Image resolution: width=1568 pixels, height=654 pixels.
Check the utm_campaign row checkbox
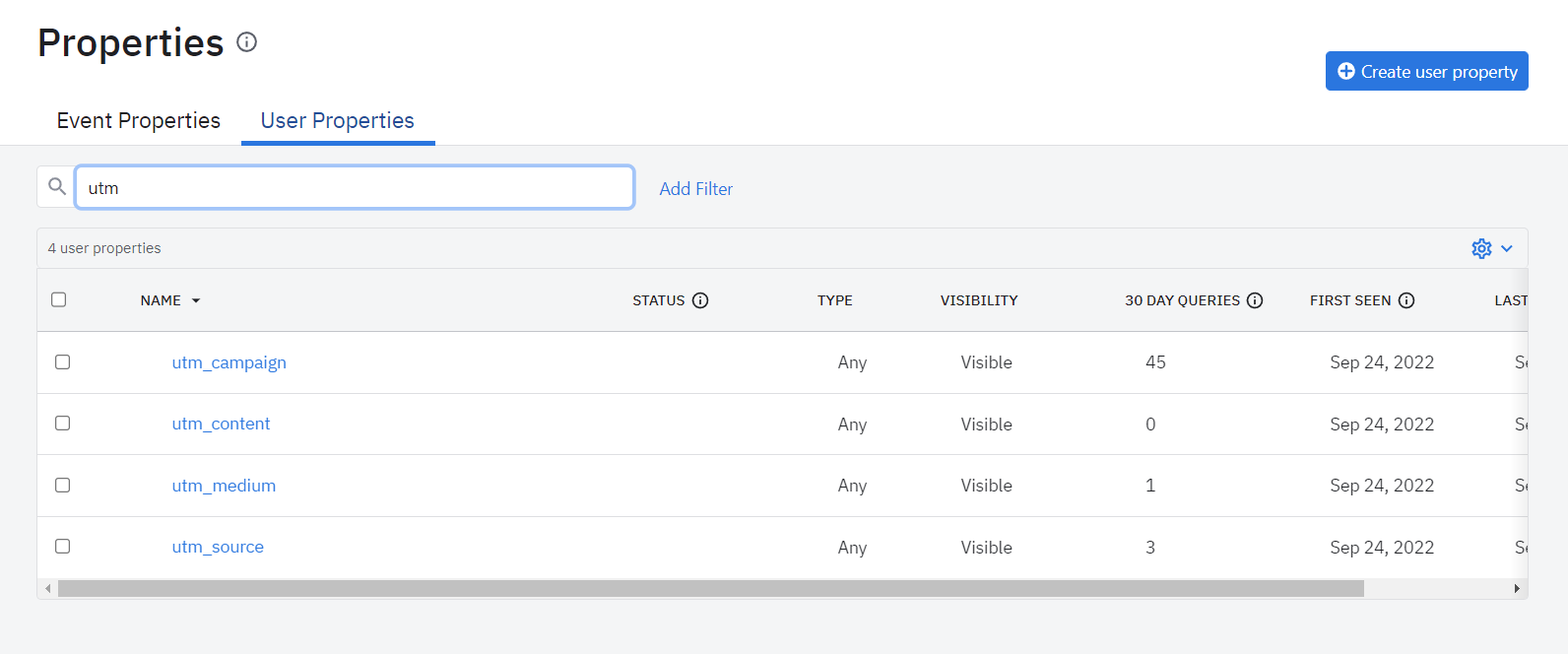(63, 362)
